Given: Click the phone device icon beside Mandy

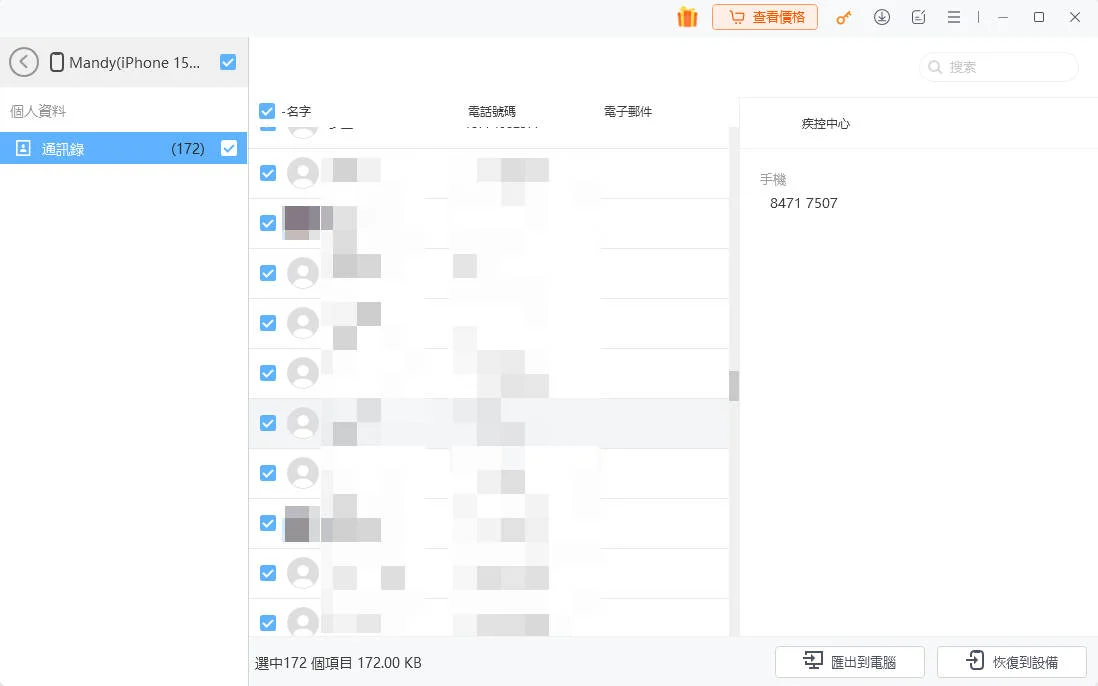Looking at the screenshot, I should (x=57, y=62).
